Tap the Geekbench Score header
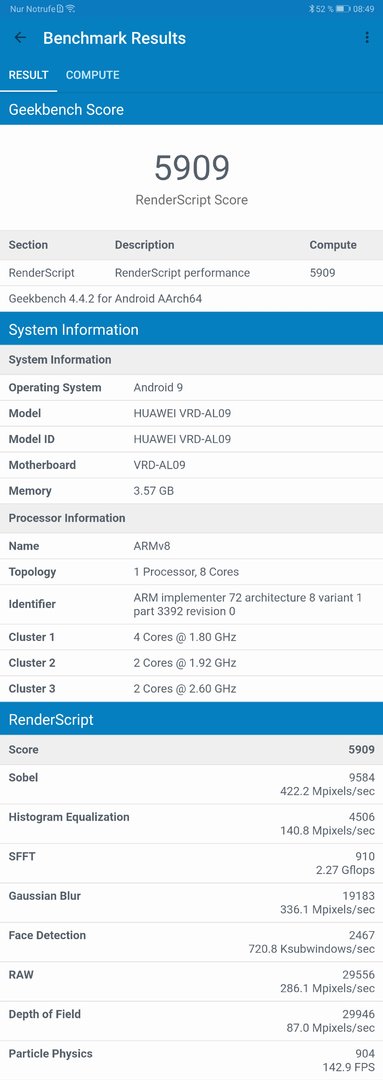Image resolution: width=383 pixels, height=1080 pixels. pyautogui.click(x=192, y=110)
